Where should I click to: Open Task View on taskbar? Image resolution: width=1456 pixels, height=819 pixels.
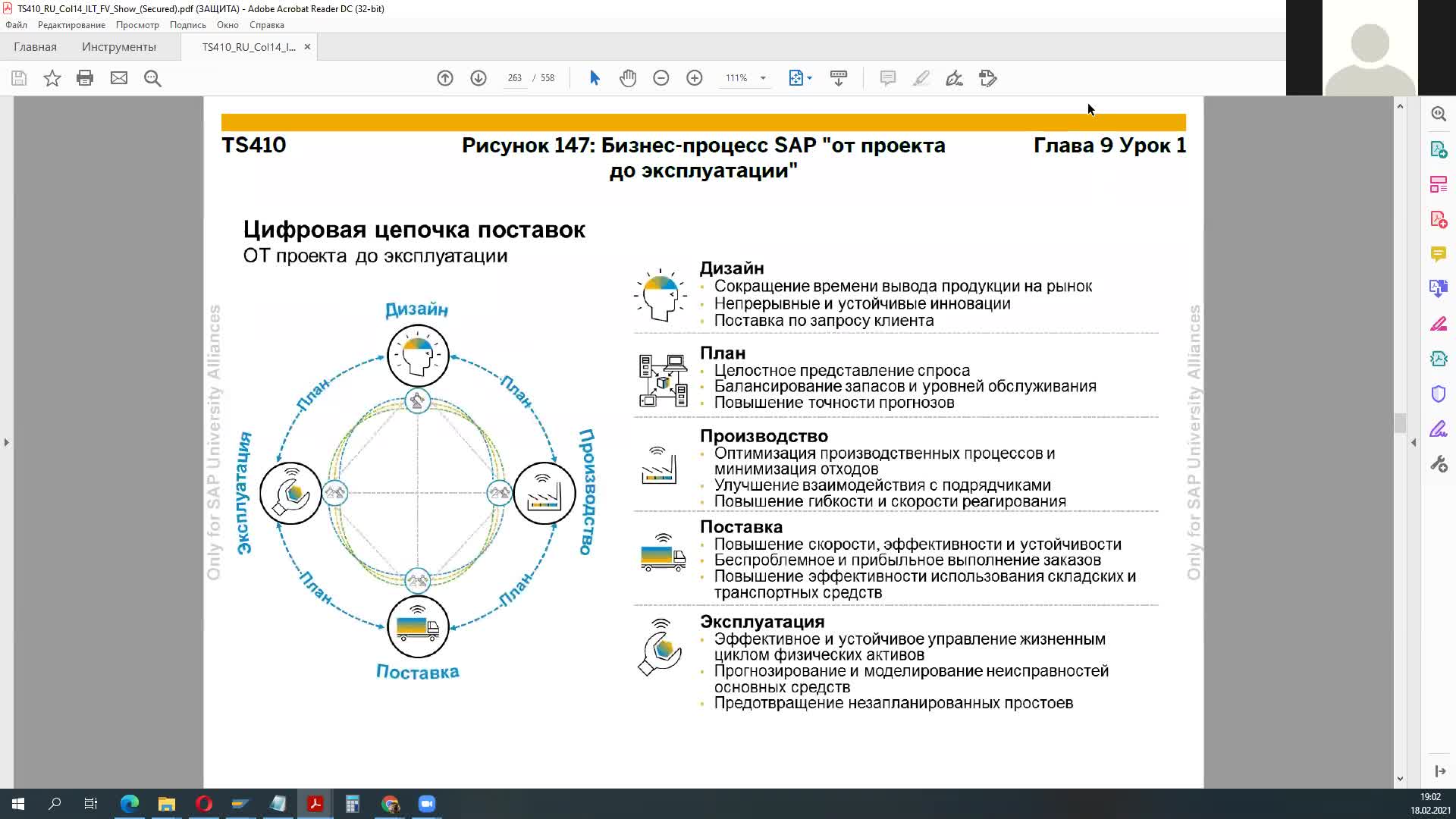(91, 804)
